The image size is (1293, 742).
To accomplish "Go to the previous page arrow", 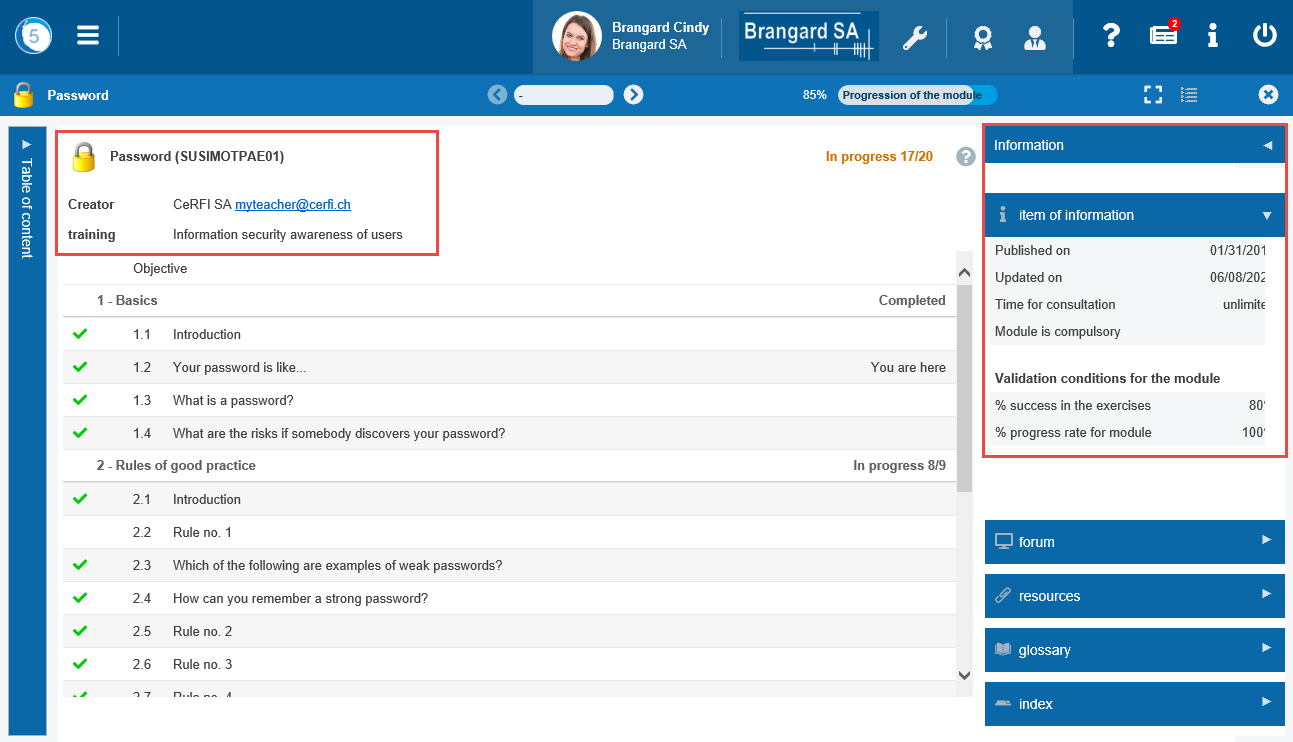I will tap(497, 95).
